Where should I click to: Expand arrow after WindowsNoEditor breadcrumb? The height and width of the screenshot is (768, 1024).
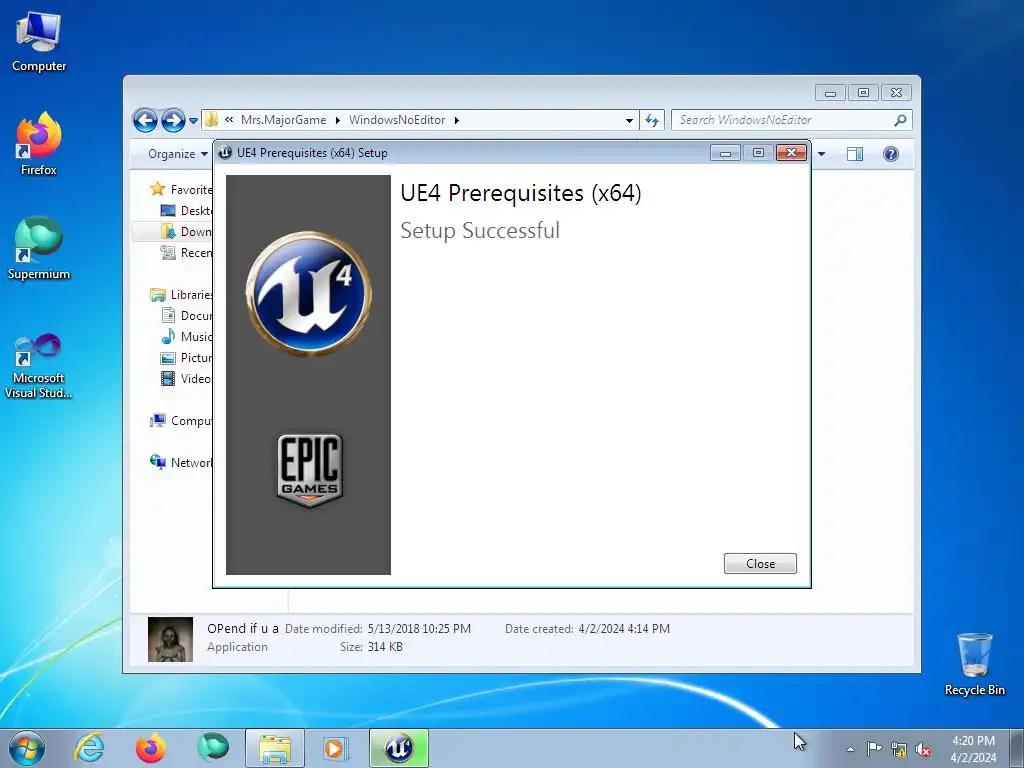coord(456,120)
